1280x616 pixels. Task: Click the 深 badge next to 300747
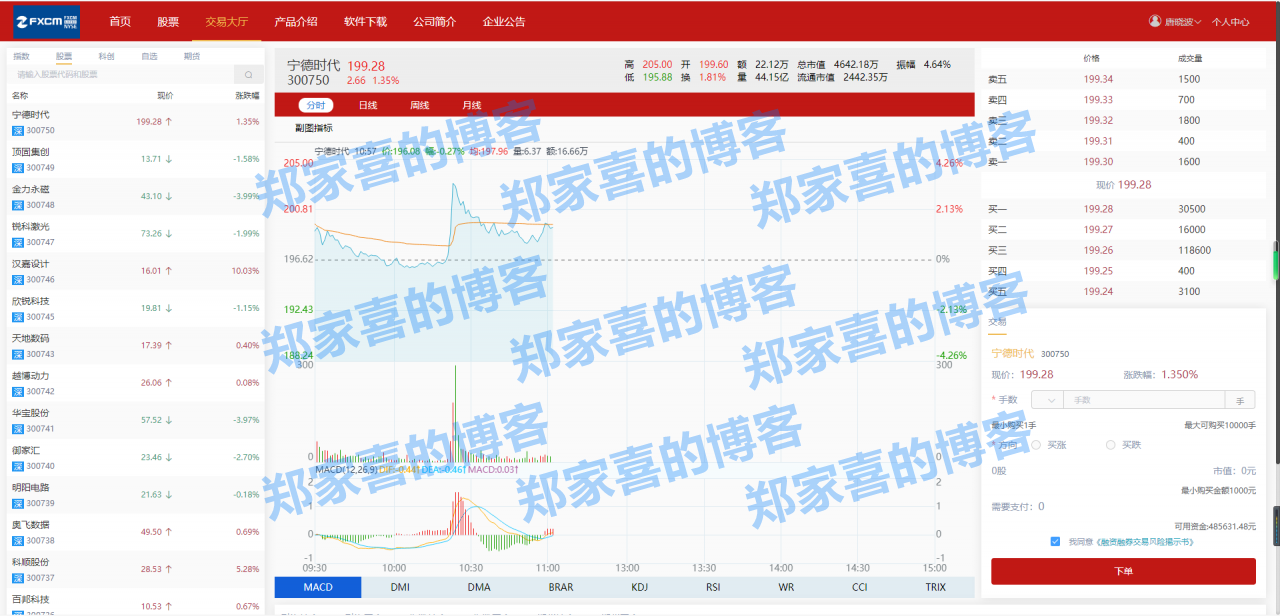point(17,242)
